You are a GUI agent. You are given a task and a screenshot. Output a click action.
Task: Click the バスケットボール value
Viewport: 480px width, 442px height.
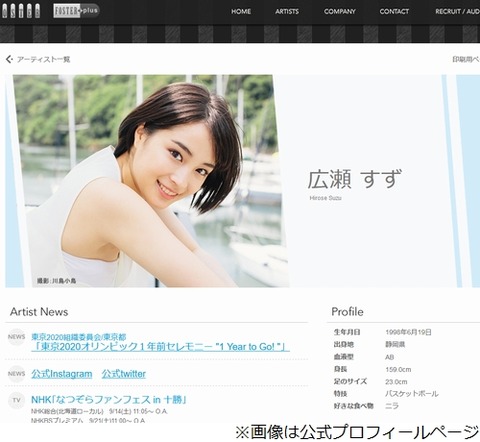point(412,394)
